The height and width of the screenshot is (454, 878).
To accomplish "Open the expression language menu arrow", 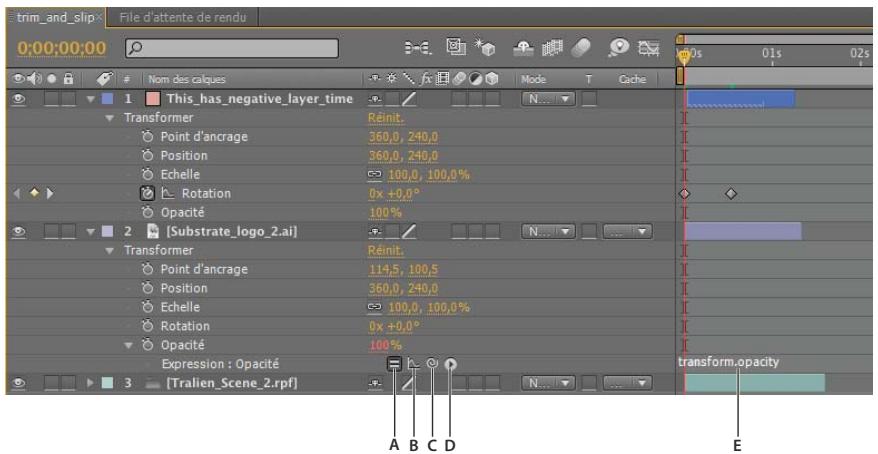I will pos(451,364).
